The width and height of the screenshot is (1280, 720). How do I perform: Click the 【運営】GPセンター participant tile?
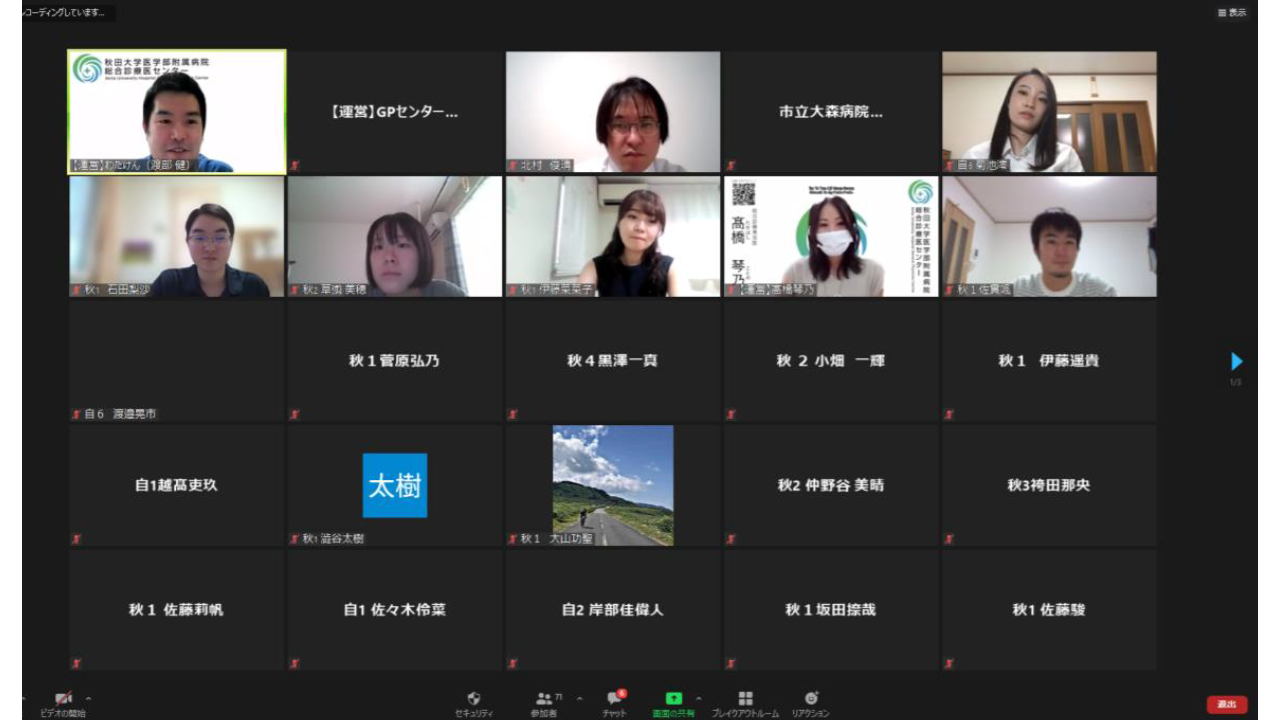pyautogui.click(x=394, y=112)
